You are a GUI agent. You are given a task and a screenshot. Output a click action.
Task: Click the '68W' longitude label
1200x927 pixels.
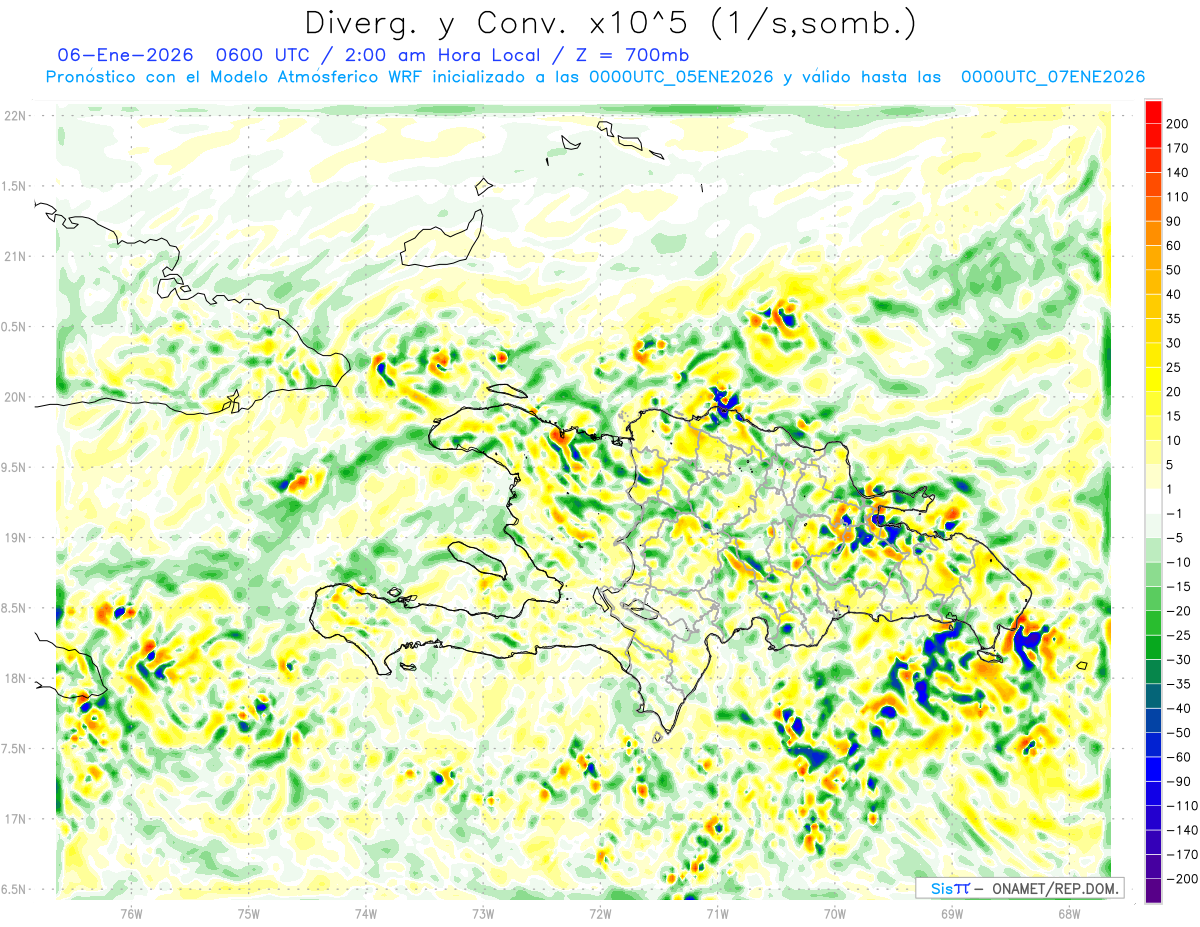pyautogui.click(x=1069, y=914)
